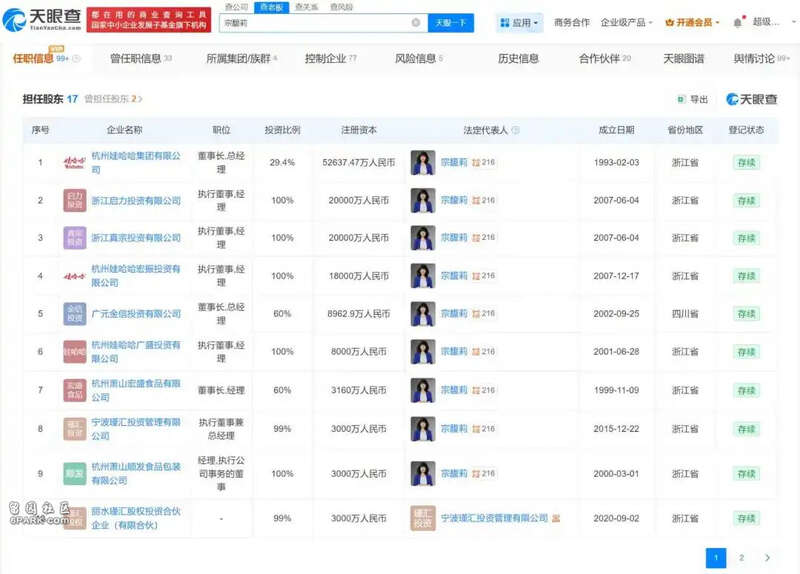Expand 曾担任股东 section arrow

click(x=140, y=99)
